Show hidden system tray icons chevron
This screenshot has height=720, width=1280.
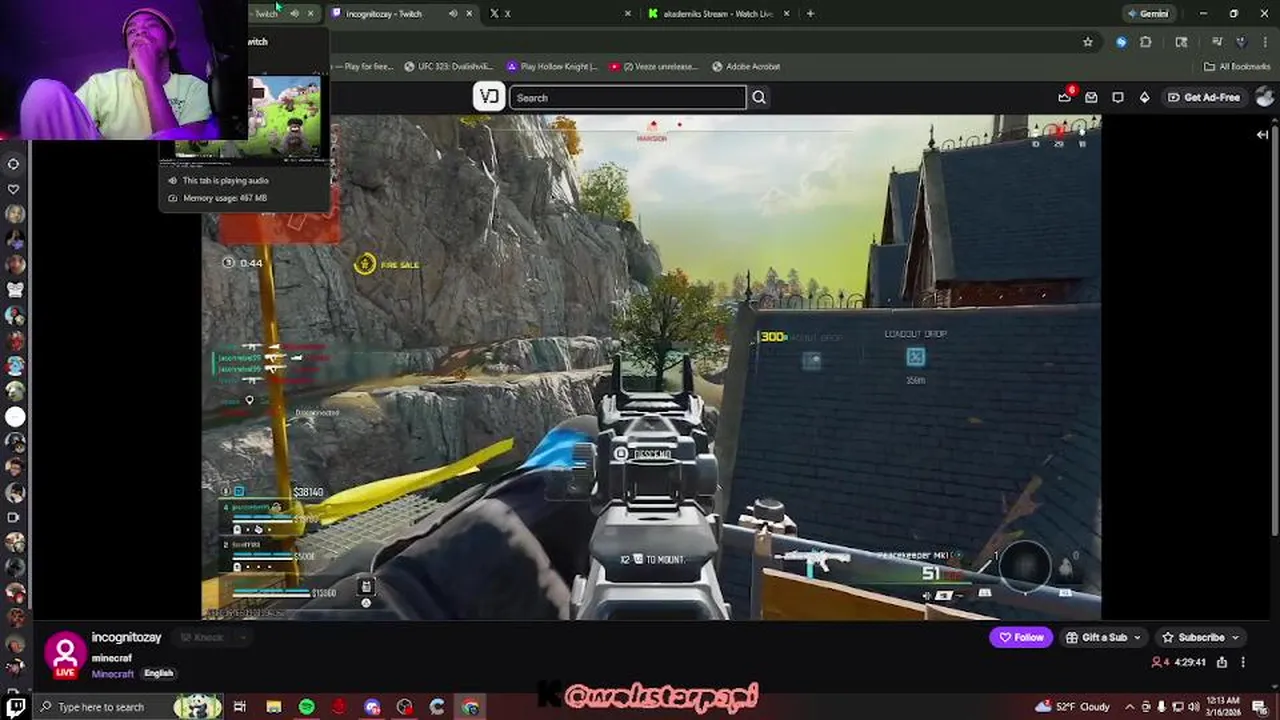[1130, 707]
